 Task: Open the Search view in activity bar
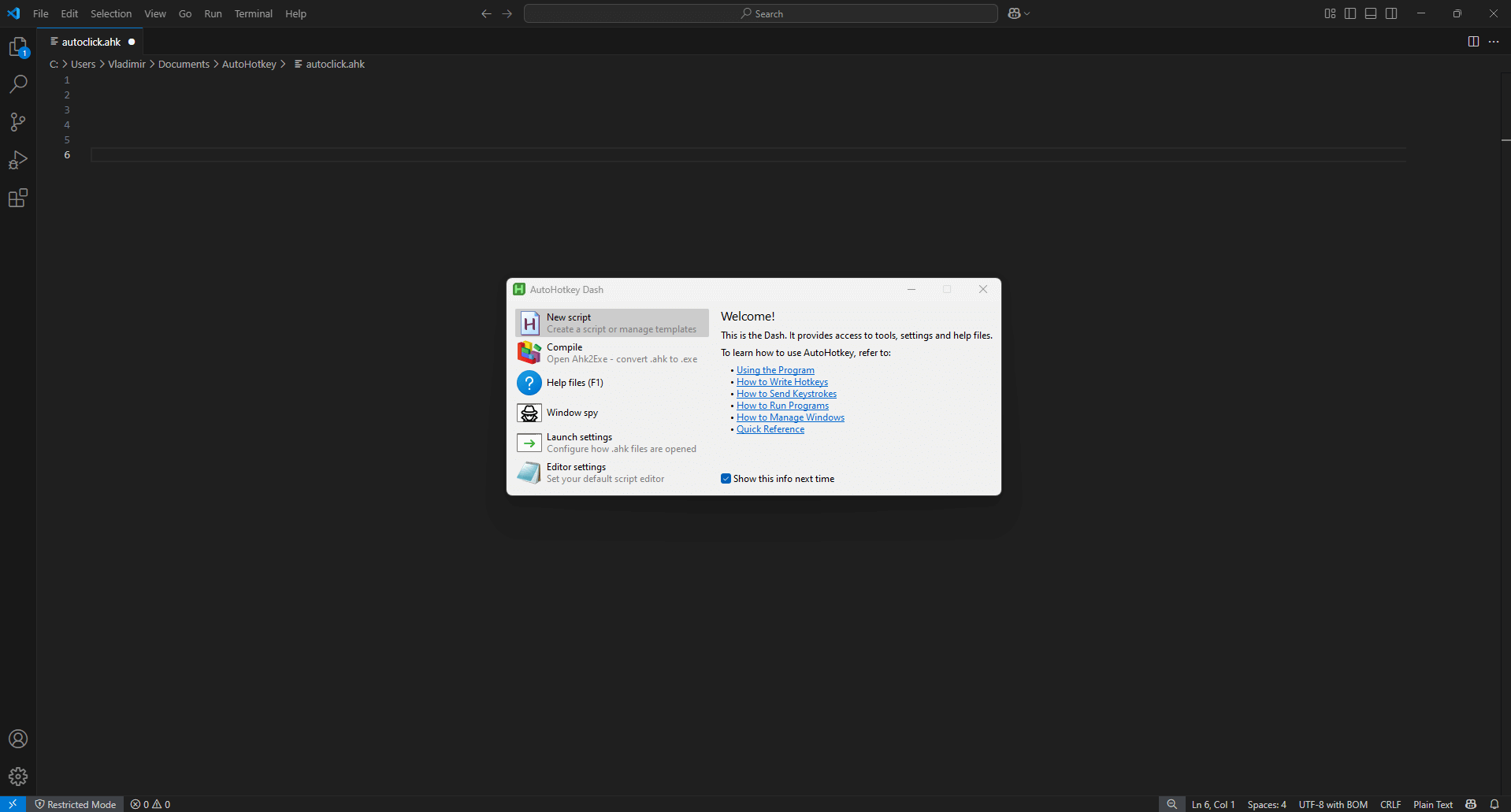point(18,84)
